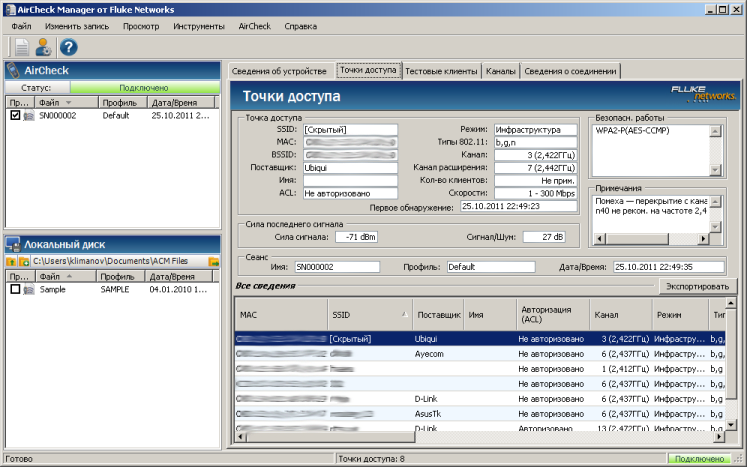Switch to Сведения о соединении tab
This screenshot has width=747, height=467.
(570, 71)
